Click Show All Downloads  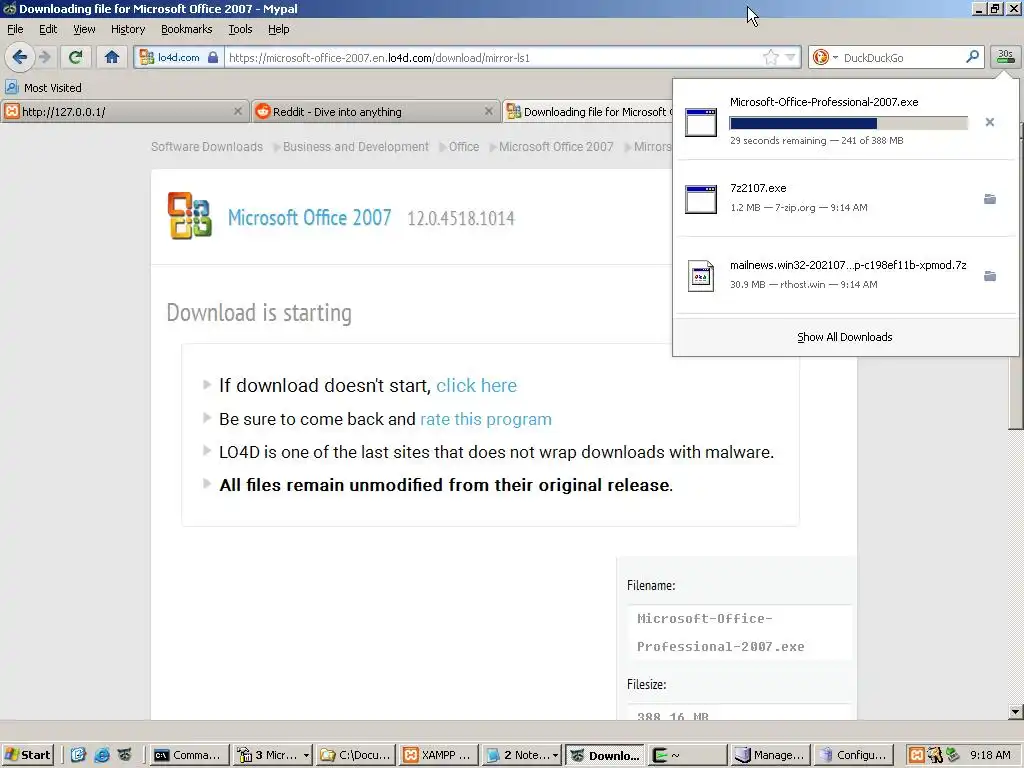click(x=844, y=337)
